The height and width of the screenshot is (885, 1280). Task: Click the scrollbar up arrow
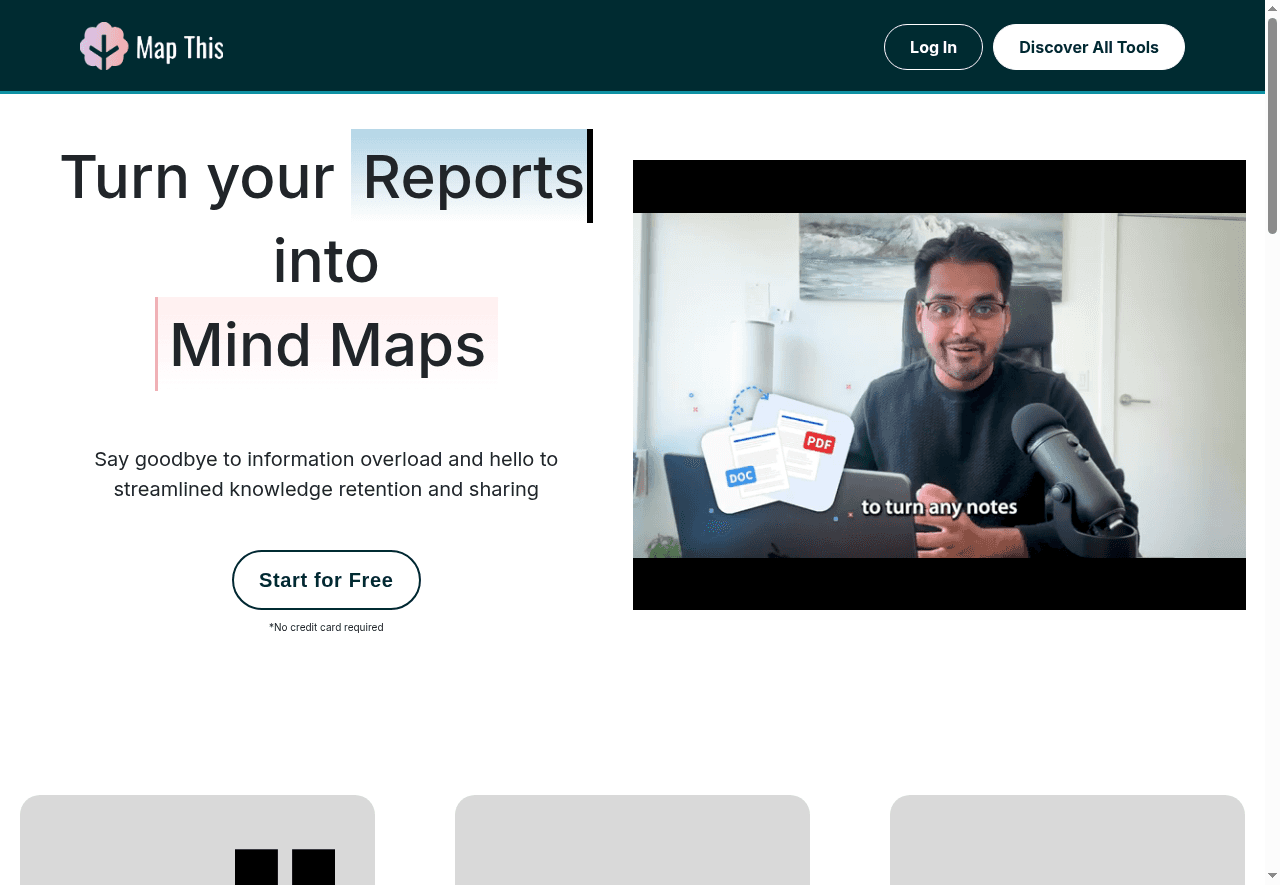click(1272, 8)
